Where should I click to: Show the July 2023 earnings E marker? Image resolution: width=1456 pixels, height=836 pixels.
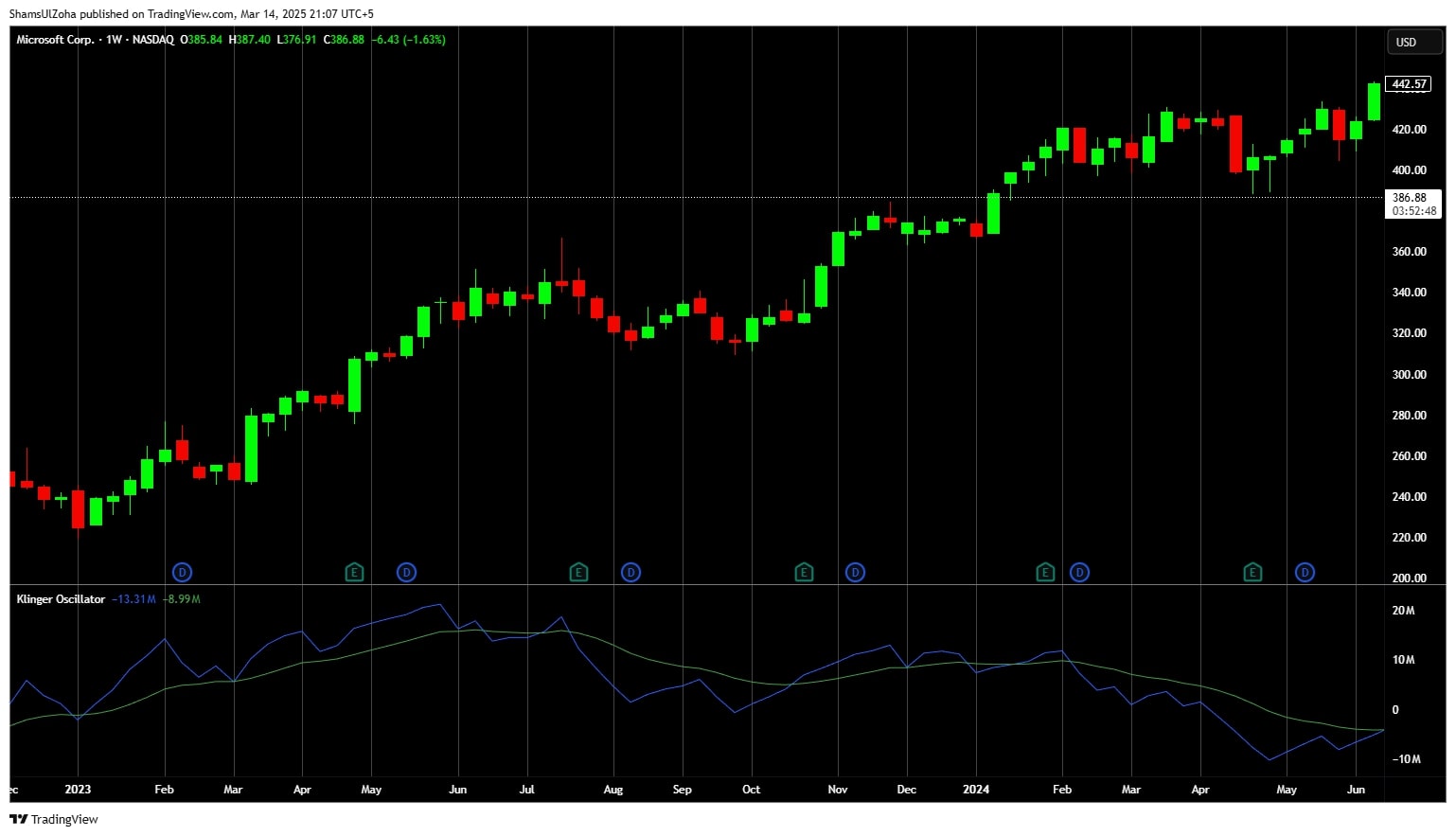click(x=578, y=572)
